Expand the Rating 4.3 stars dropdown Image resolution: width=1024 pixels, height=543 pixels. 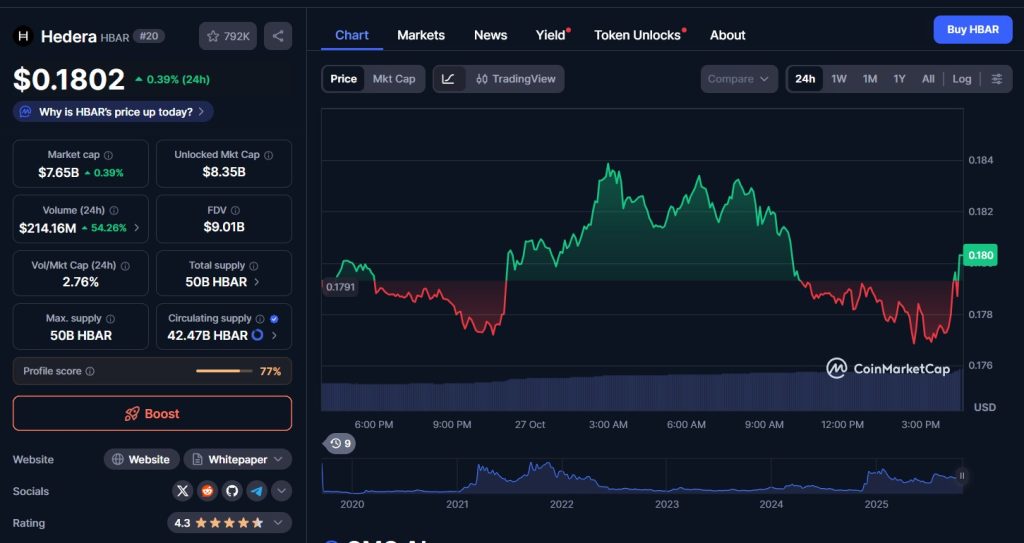click(x=229, y=523)
